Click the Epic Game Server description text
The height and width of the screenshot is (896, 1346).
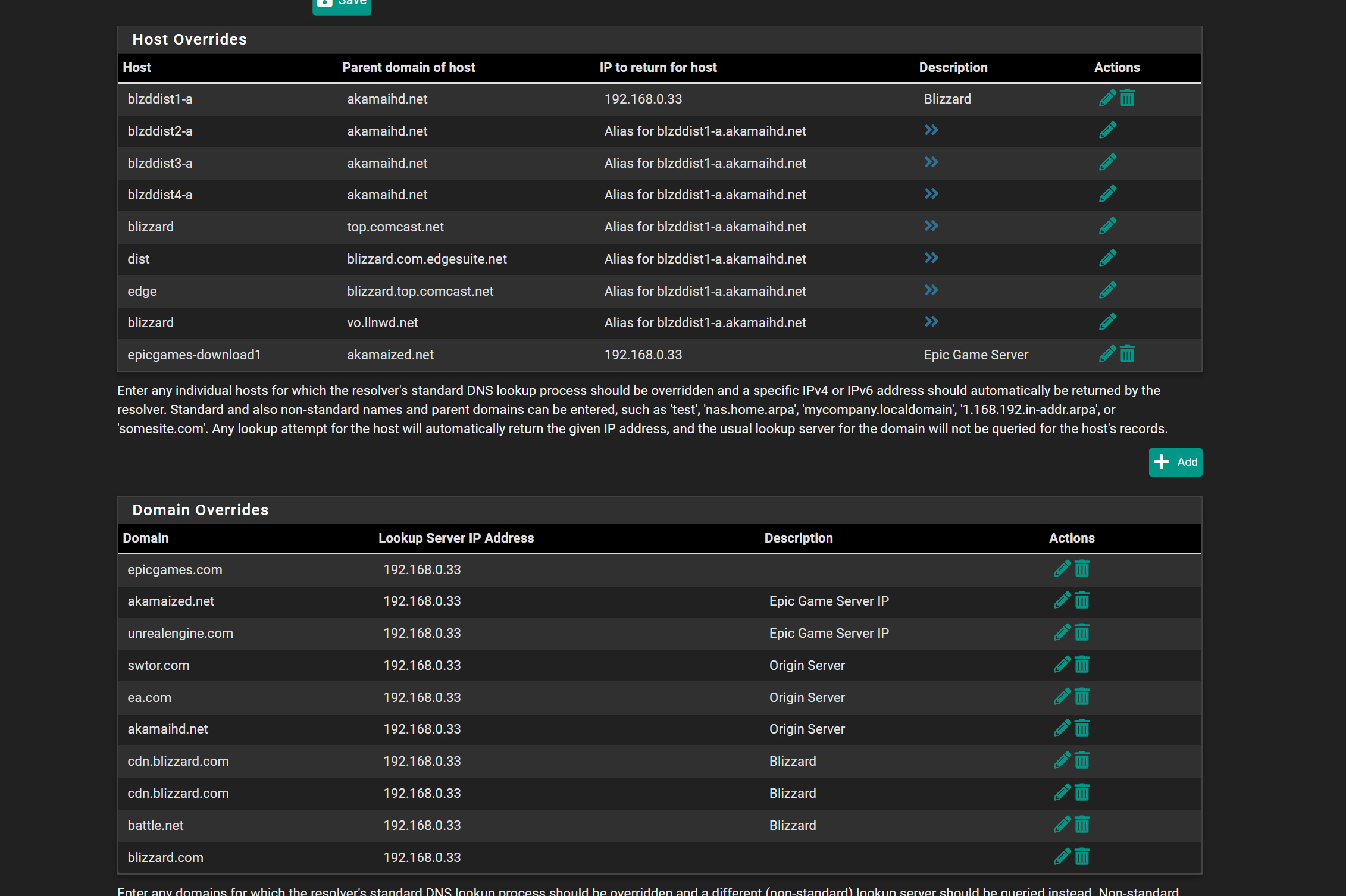pos(976,355)
